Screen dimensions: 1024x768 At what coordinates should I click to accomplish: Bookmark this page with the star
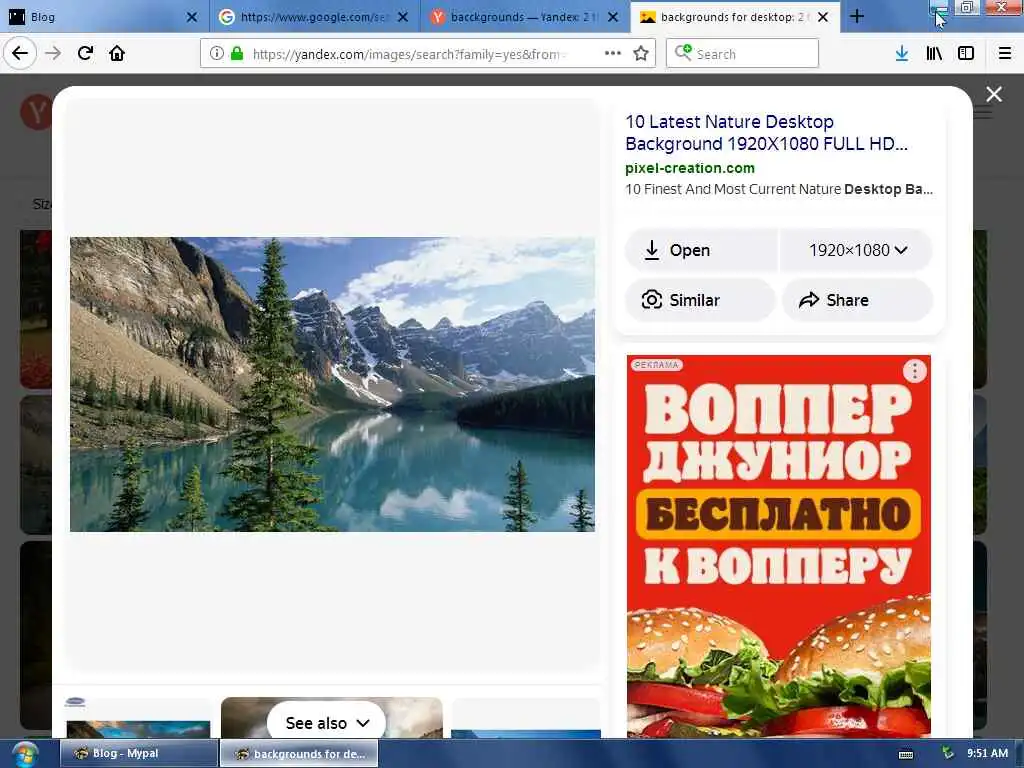click(641, 53)
